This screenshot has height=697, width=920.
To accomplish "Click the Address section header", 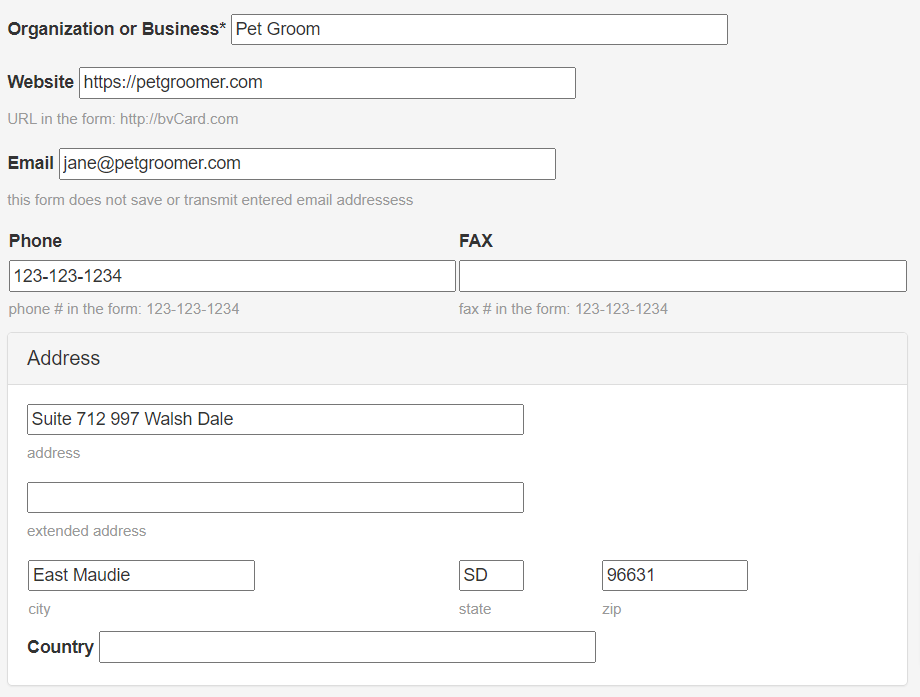I will (x=63, y=357).
